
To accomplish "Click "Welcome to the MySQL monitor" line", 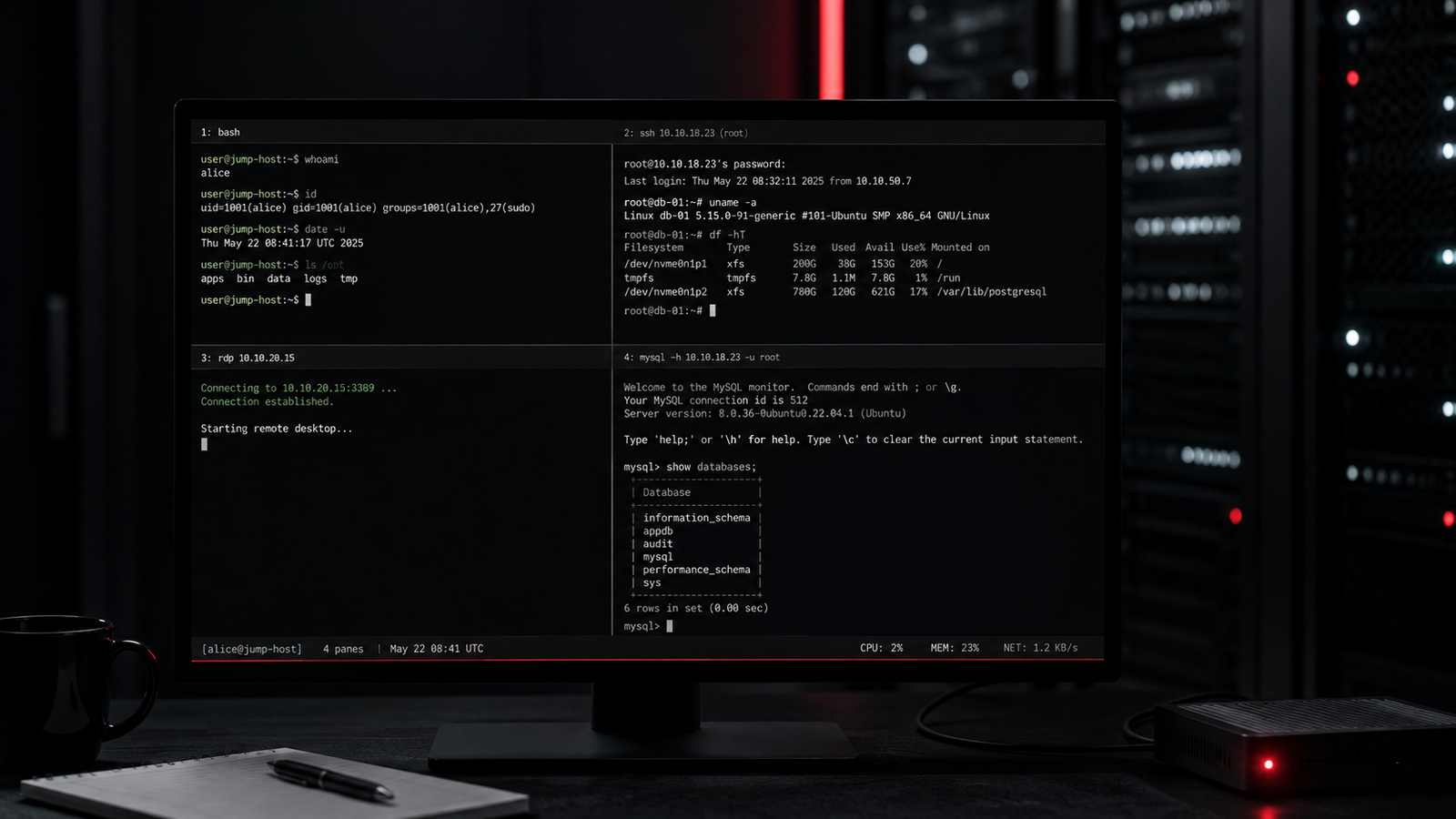I will click(792, 388).
